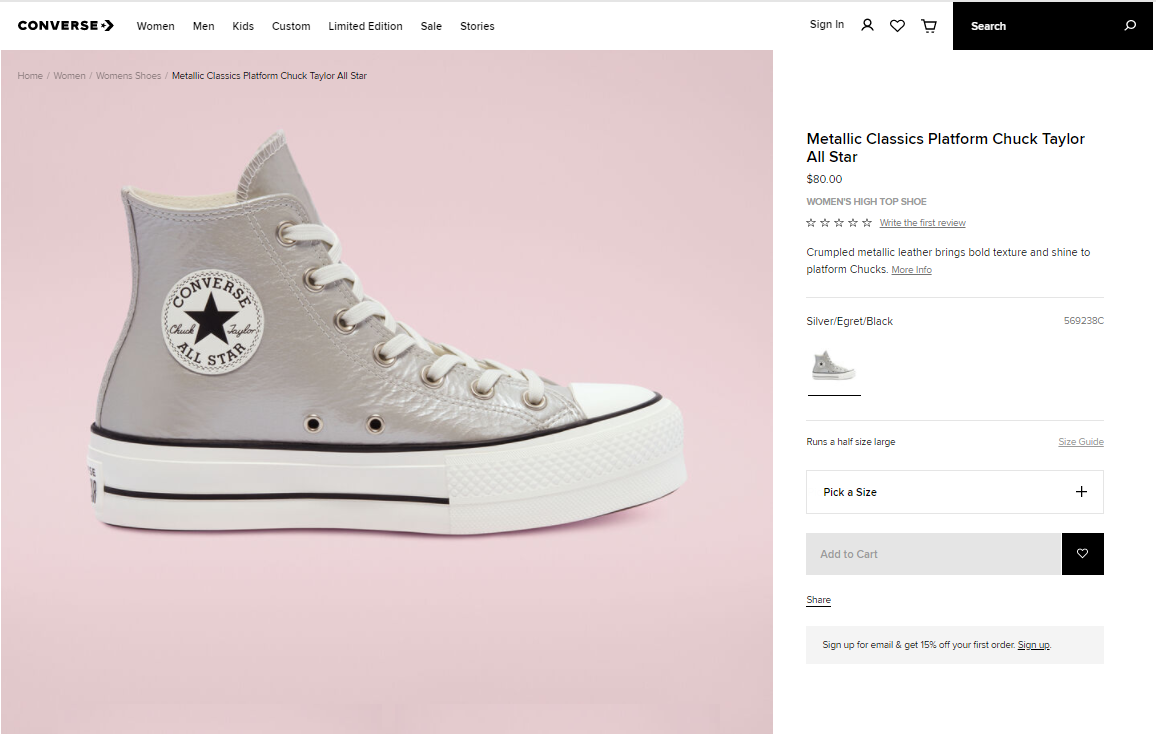Open the Size Guide link
The height and width of the screenshot is (734, 1156).
pyautogui.click(x=1081, y=441)
